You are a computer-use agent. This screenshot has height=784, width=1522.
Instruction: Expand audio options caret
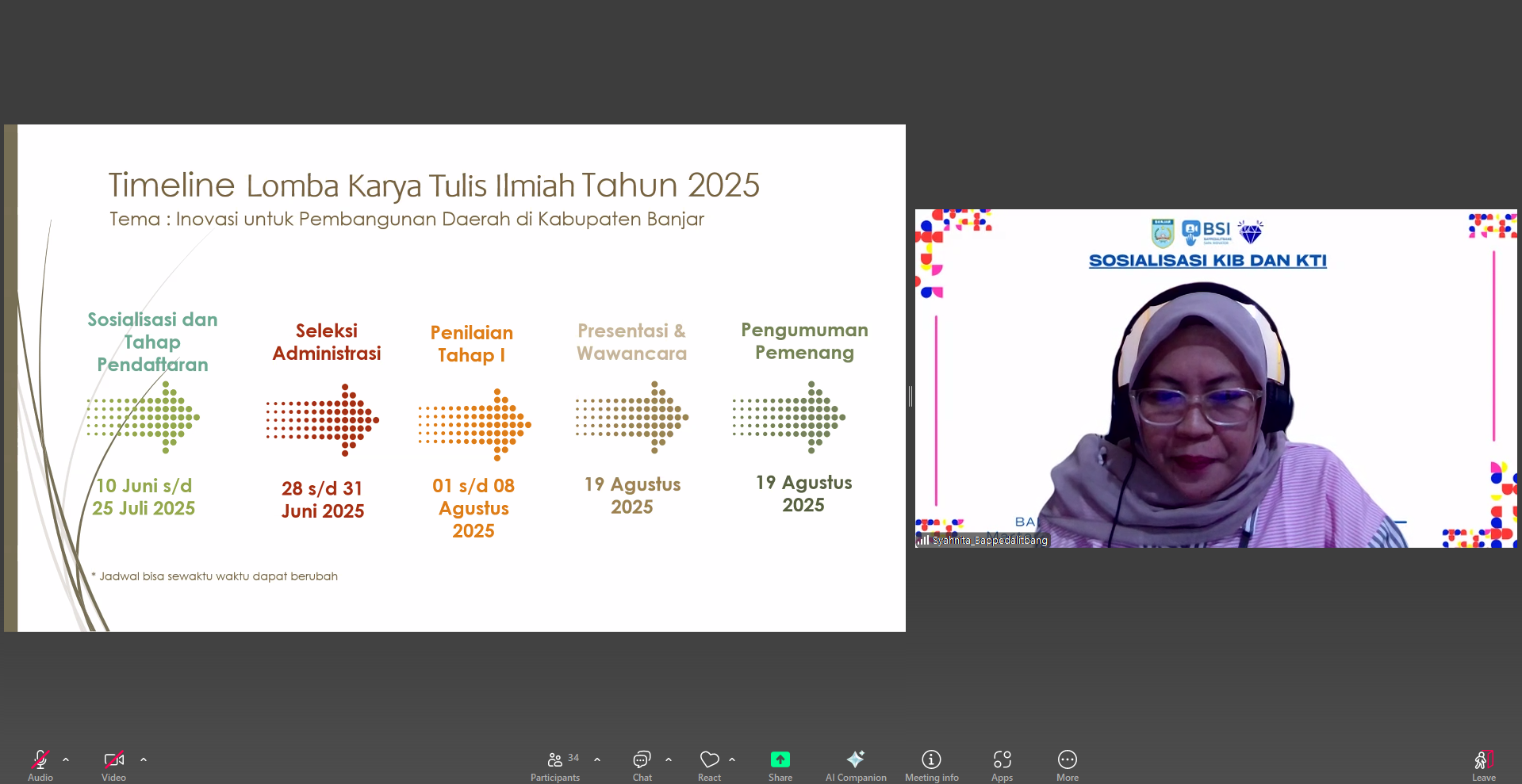click(66, 759)
